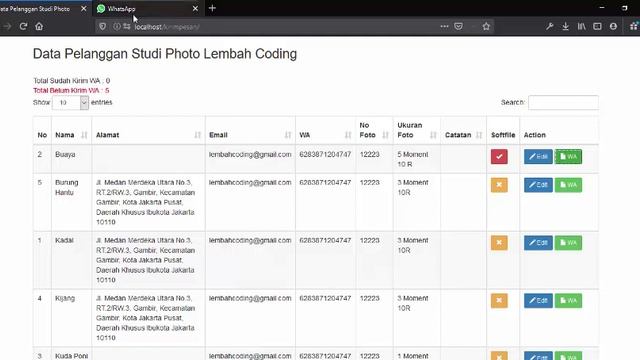Image resolution: width=640 pixels, height=360 pixels.
Task: Bookmark this page with the star icon
Action: tap(486, 27)
